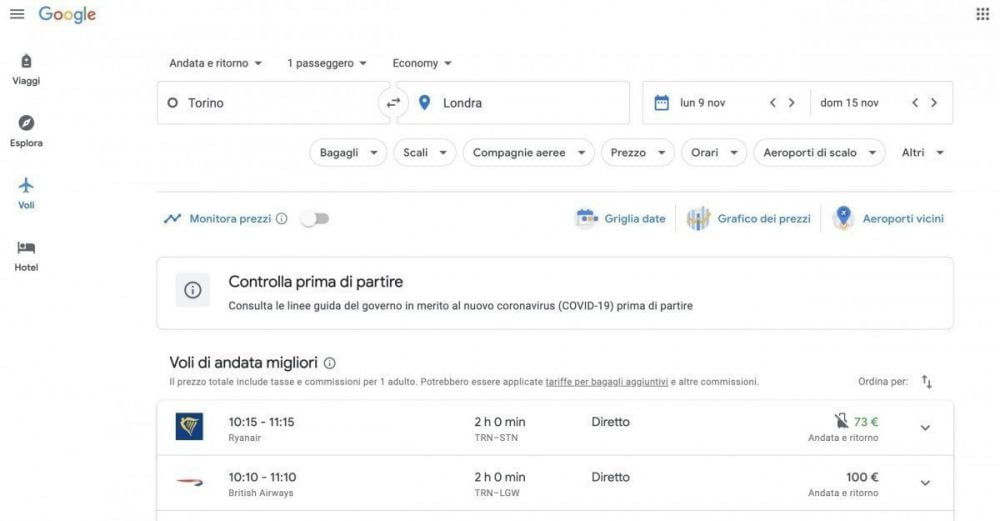Open tariffe per bagagli aggiuntivi link
Screen dimensions: 1000x521
607,382
